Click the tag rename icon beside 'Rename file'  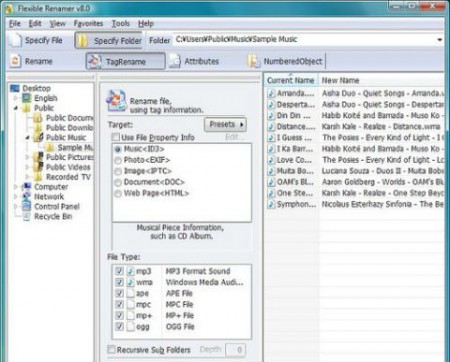point(116,101)
